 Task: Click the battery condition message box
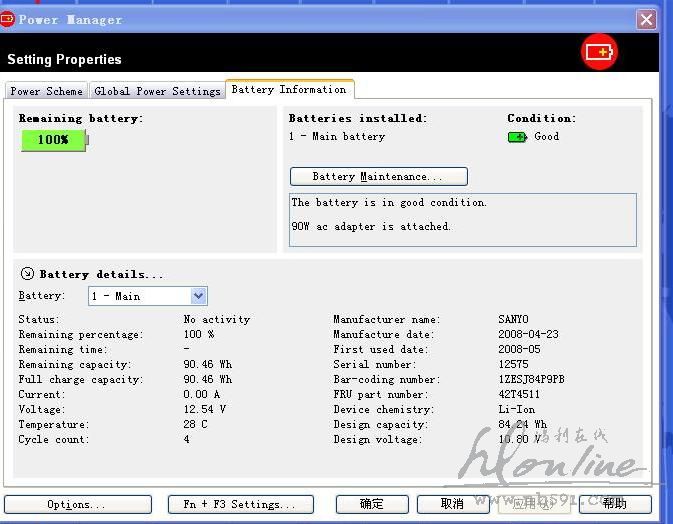(462, 219)
